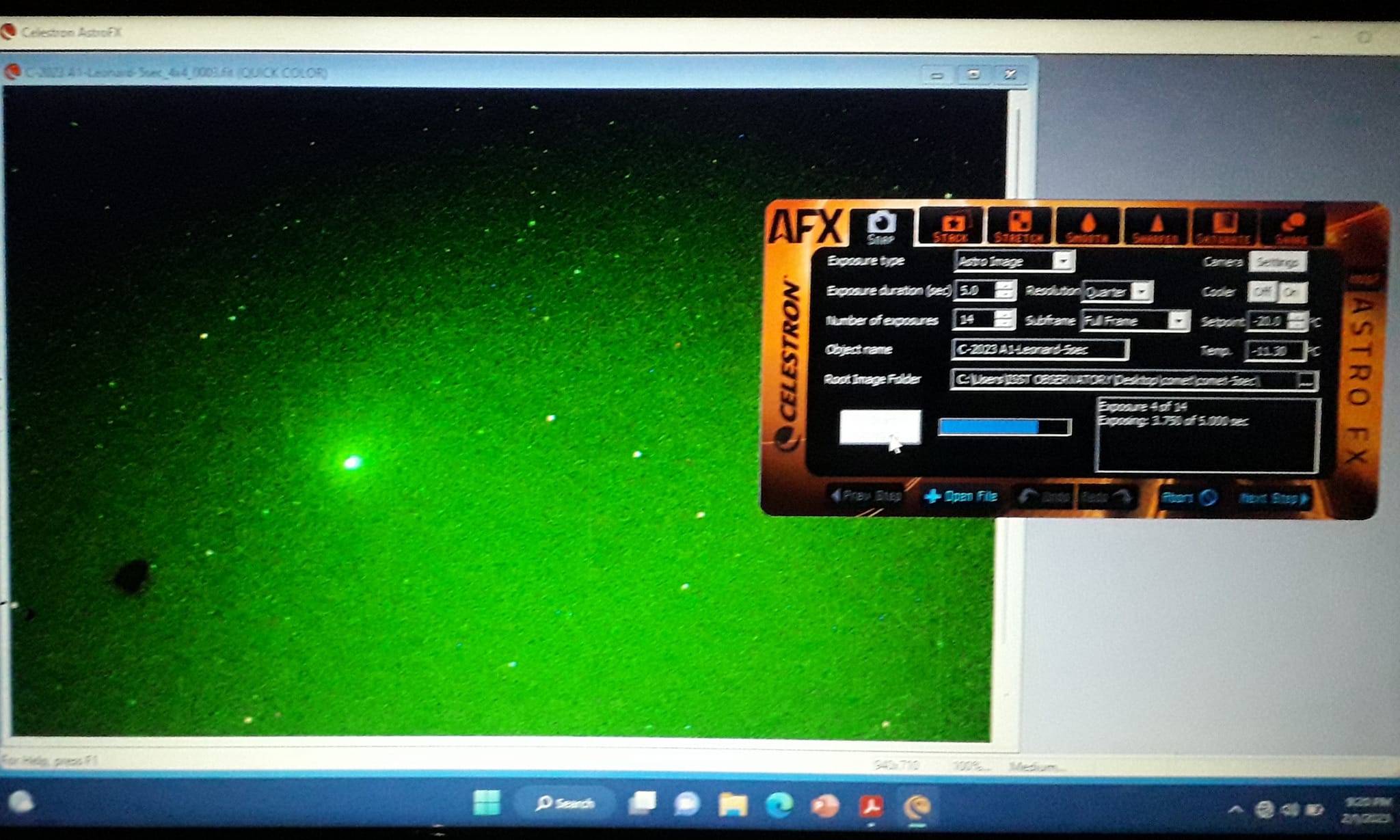Open the Smooth tab with droplet icon
Image resolution: width=1400 pixels, height=840 pixels.
pos(1088,226)
